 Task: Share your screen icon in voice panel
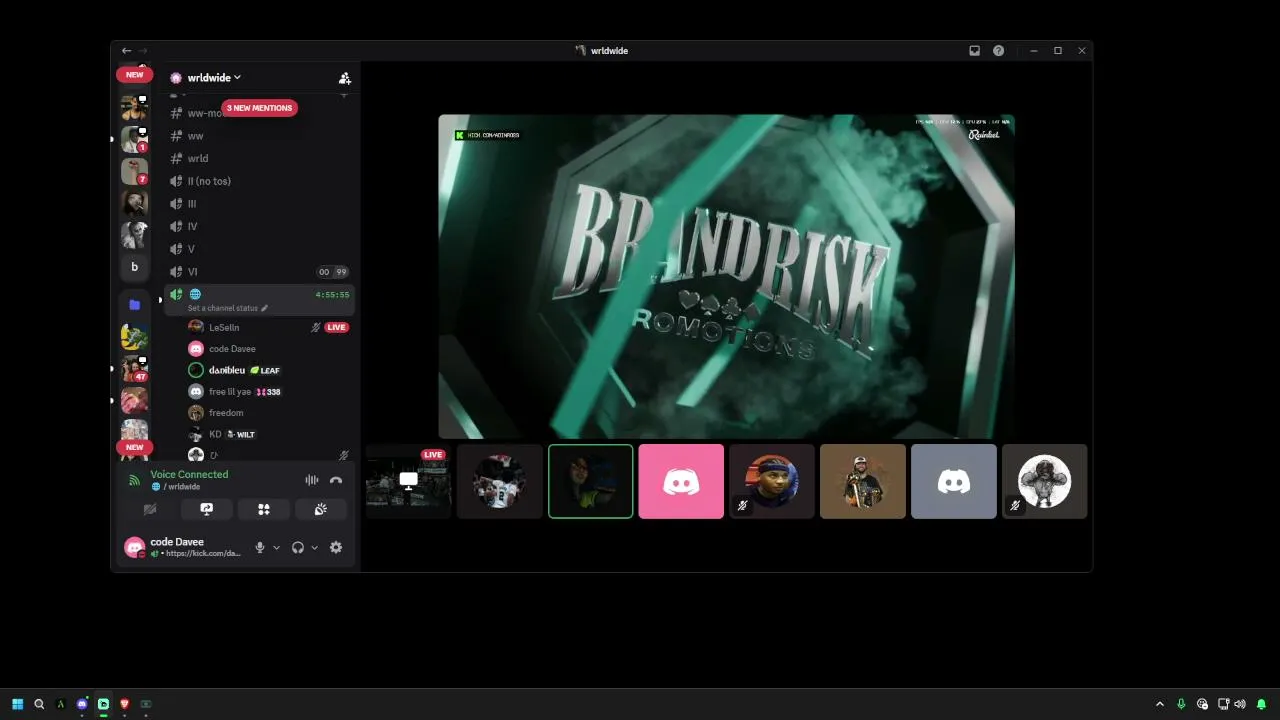pos(207,509)
